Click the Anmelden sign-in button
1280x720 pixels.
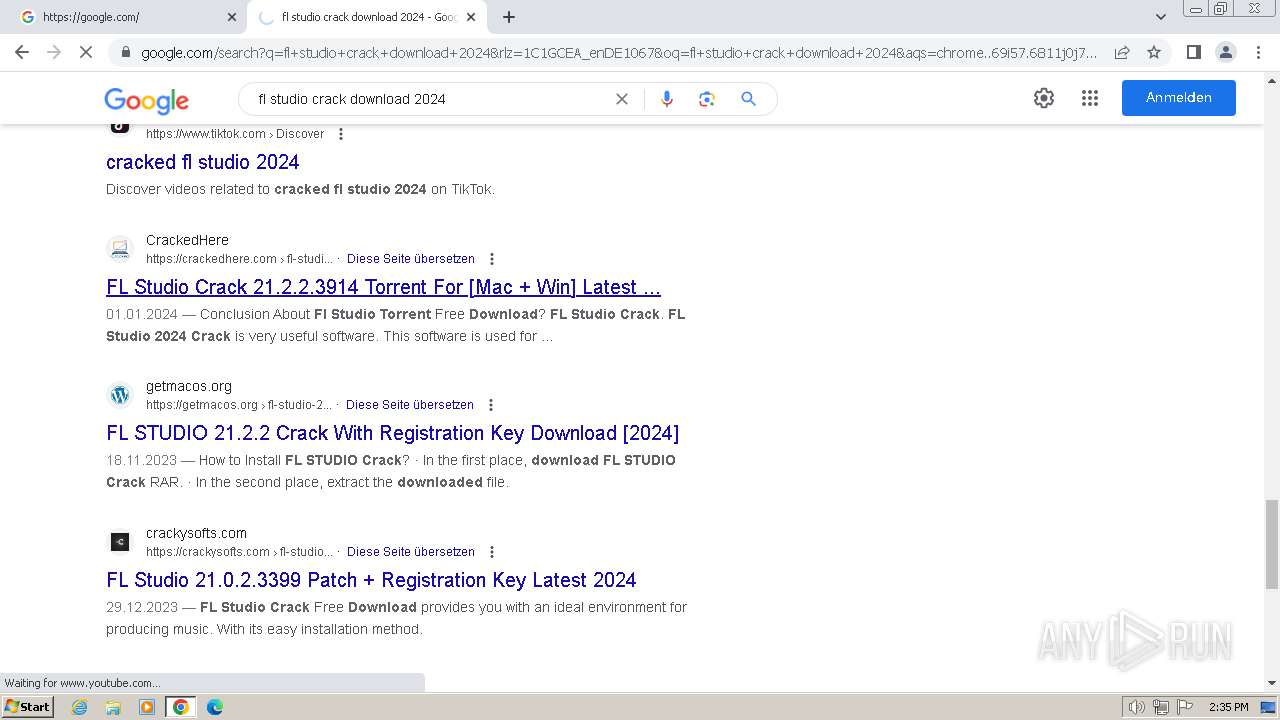click(1179, 98)
